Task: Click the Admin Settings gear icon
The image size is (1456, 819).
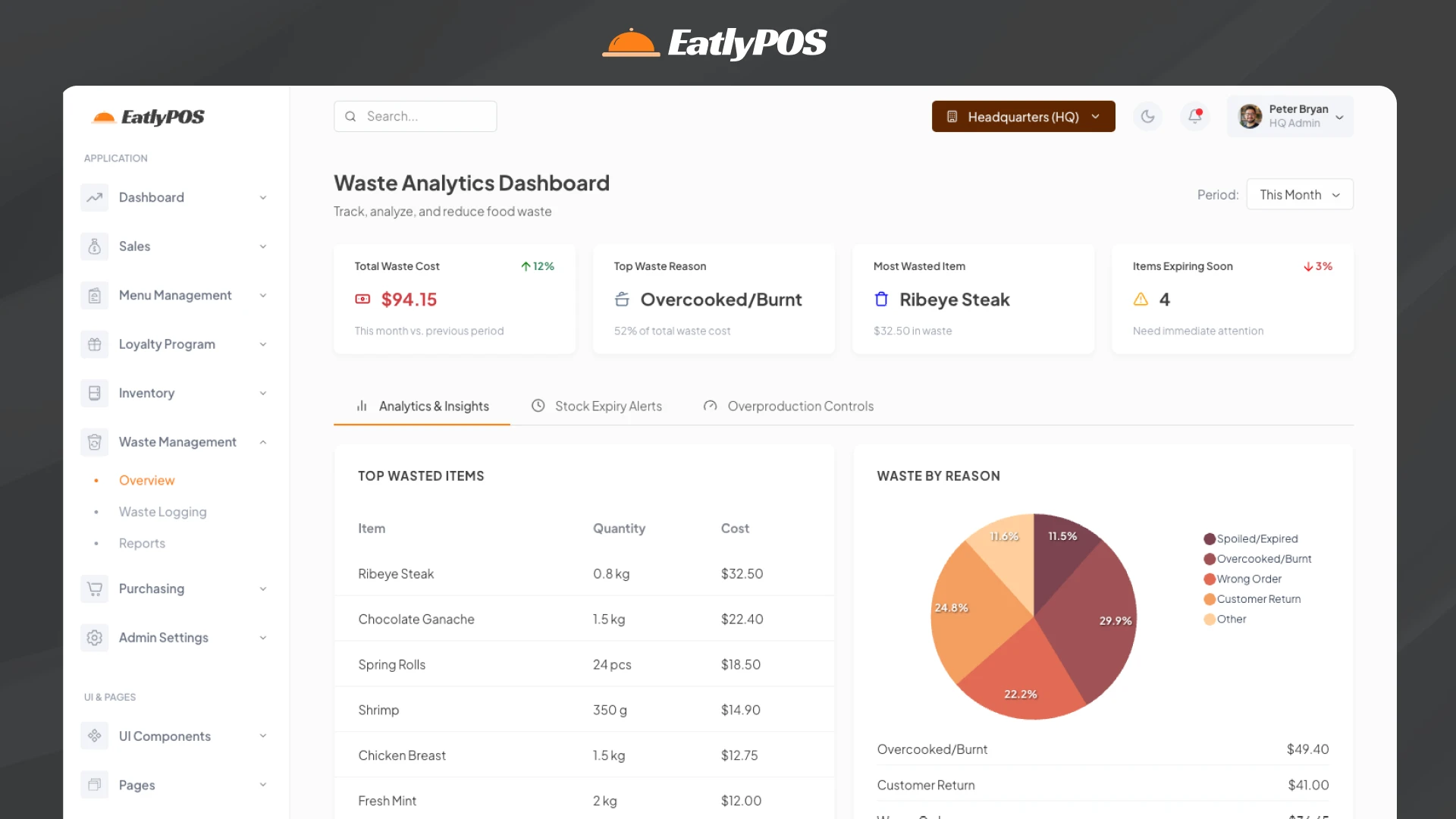Action: pyautogui.click(x=94, y=638)
